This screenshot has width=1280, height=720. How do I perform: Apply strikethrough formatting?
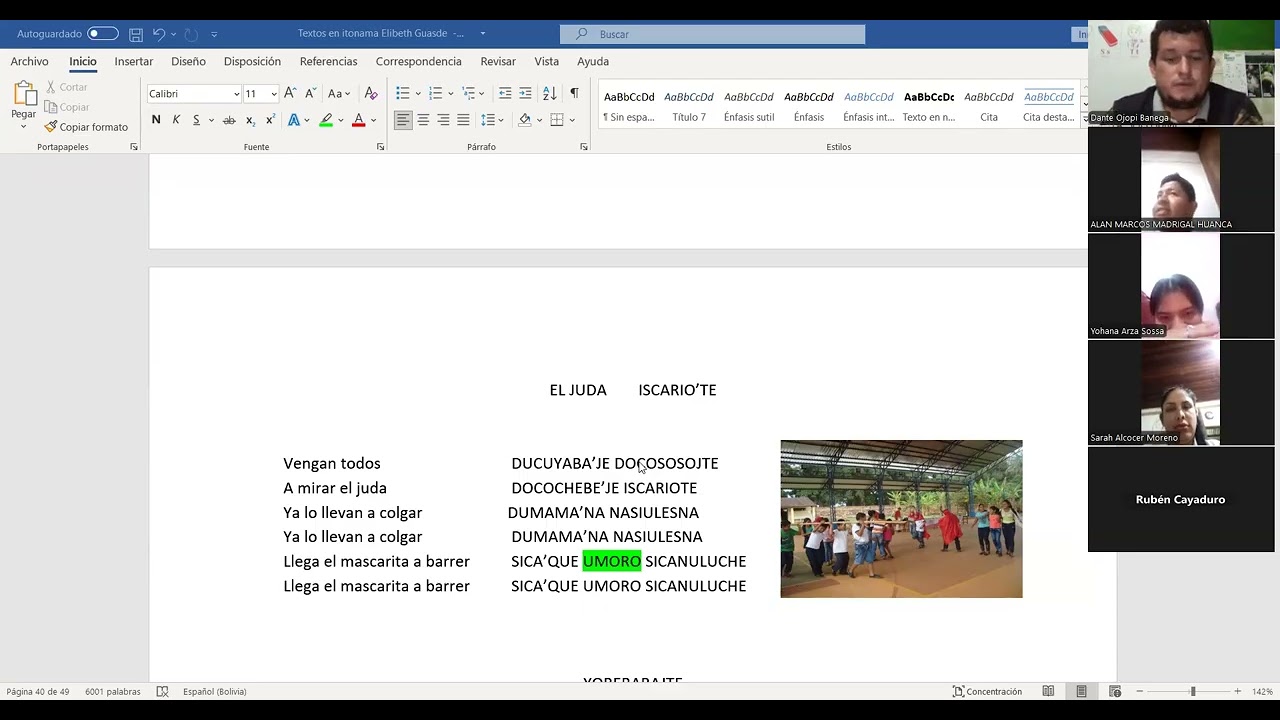229,120
